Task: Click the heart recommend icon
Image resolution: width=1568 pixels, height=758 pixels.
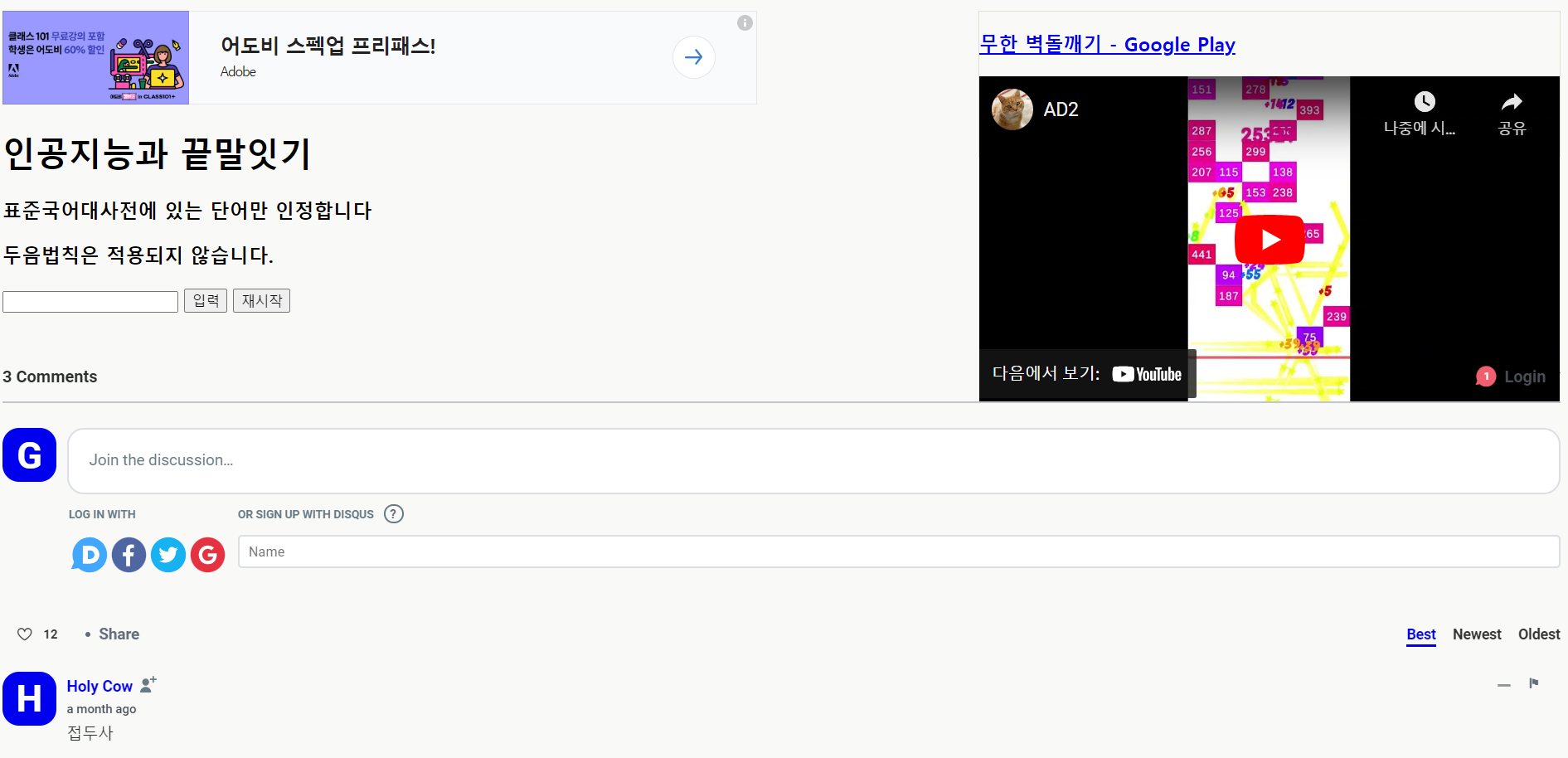Action: [25, 634]
